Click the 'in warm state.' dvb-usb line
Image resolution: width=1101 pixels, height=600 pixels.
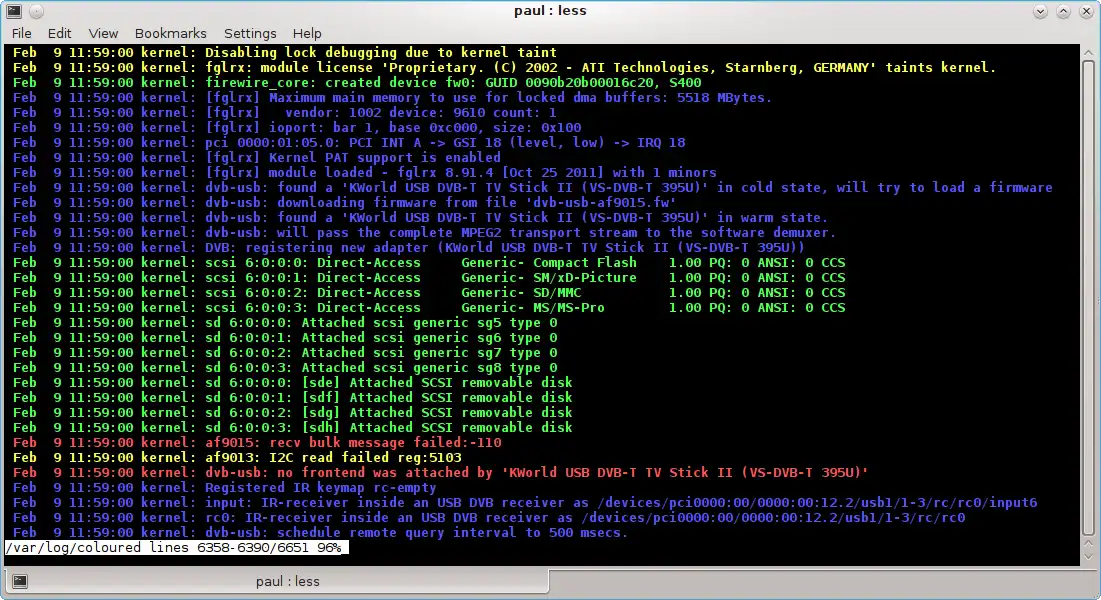click(421, 217)
